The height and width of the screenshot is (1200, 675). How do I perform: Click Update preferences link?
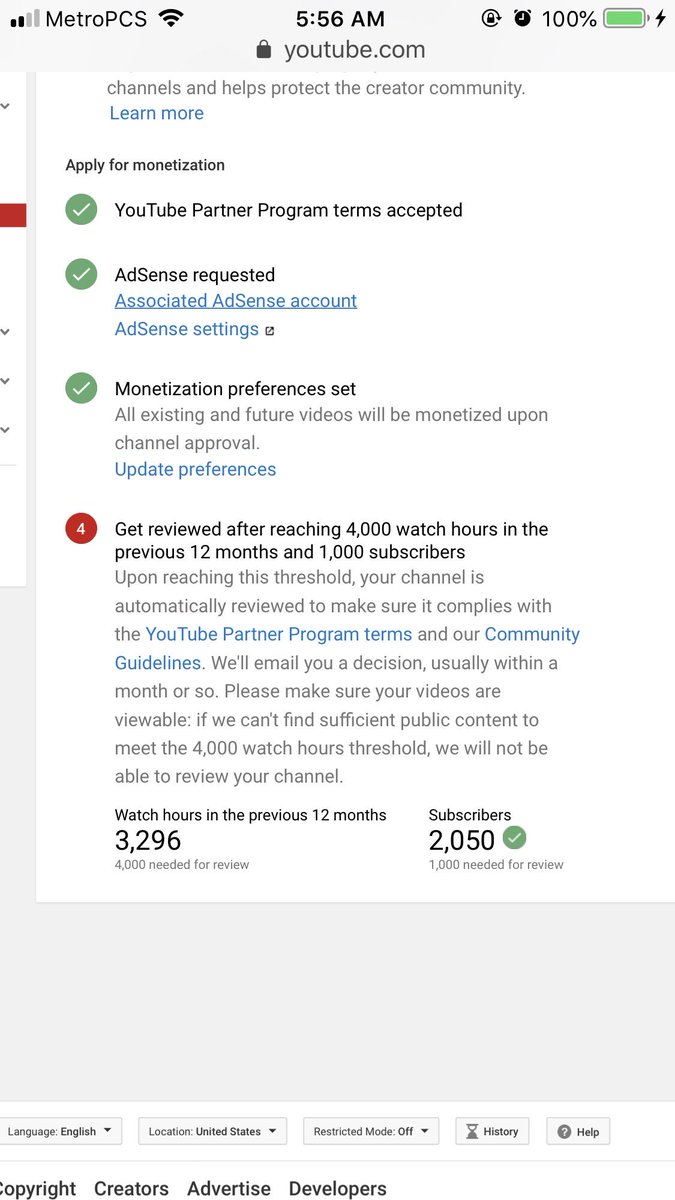[195, 469]
